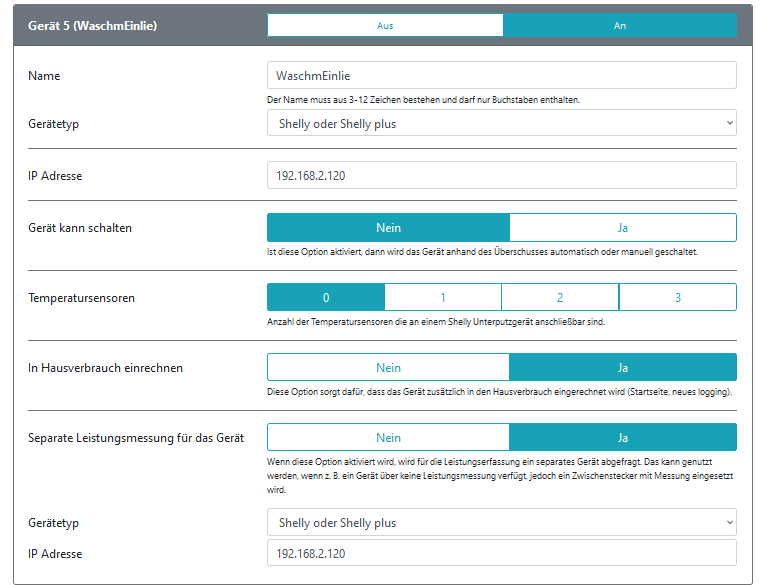This screenshot has height=585, width=765.
Task: Set In Hausverbrauch einrechnen to Nein
Action: pyautogui.click(x=388, y=367)
